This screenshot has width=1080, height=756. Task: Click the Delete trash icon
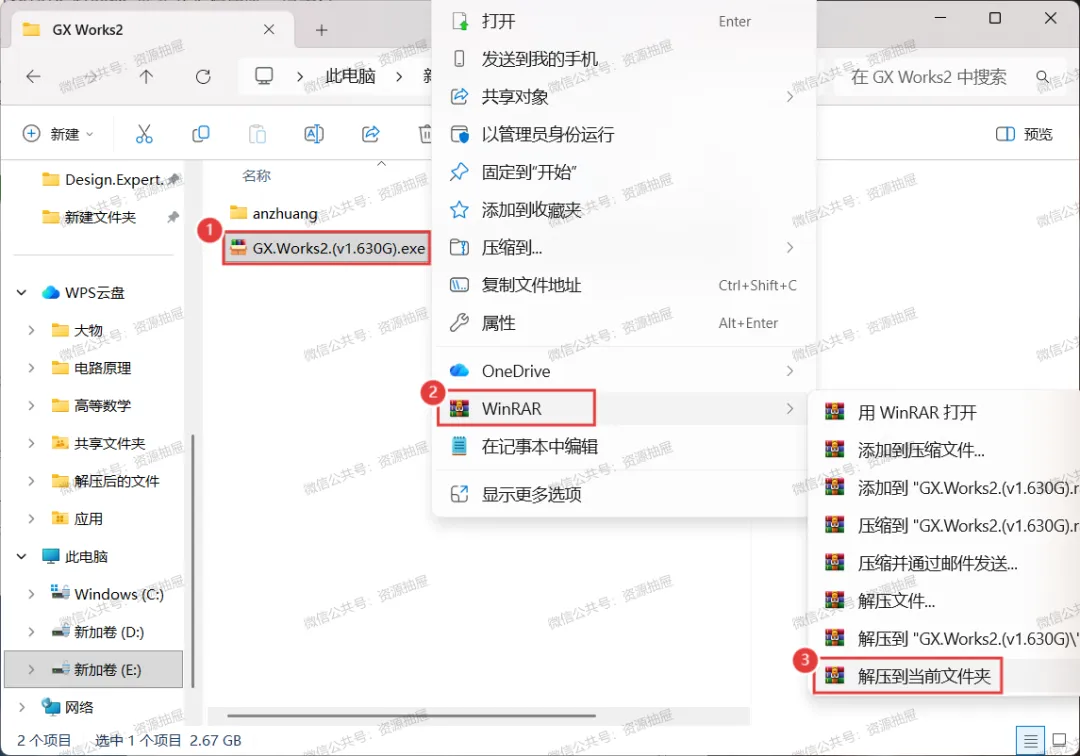pyautogui.click(x=426, y=134)
